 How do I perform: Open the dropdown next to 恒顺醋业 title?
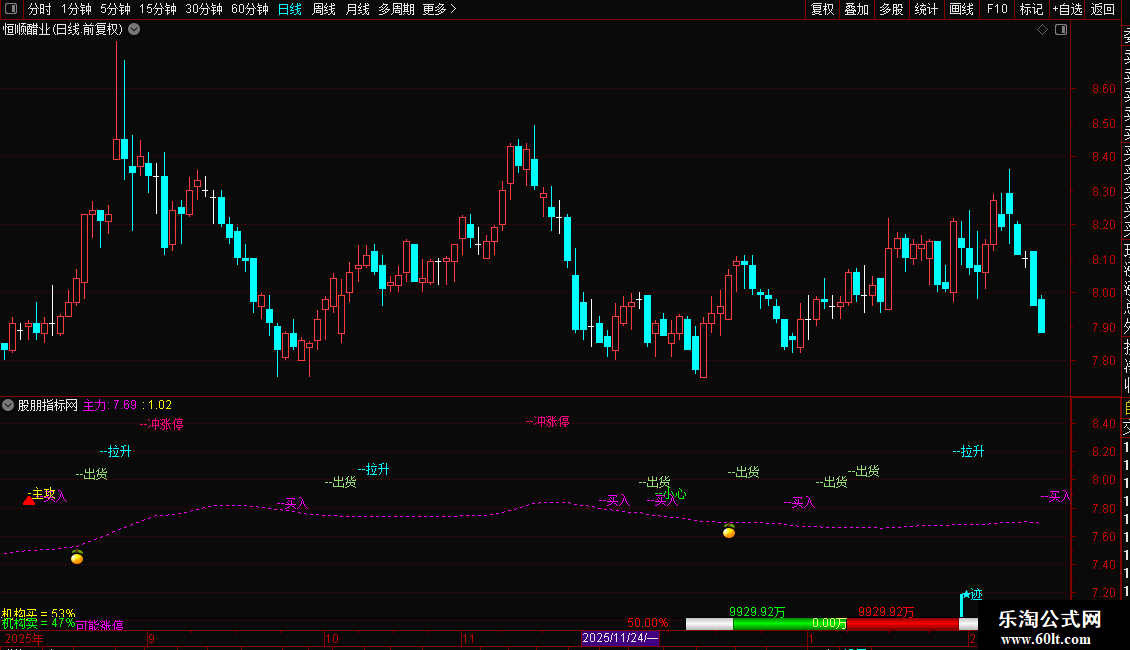click(x=134, y=30)
